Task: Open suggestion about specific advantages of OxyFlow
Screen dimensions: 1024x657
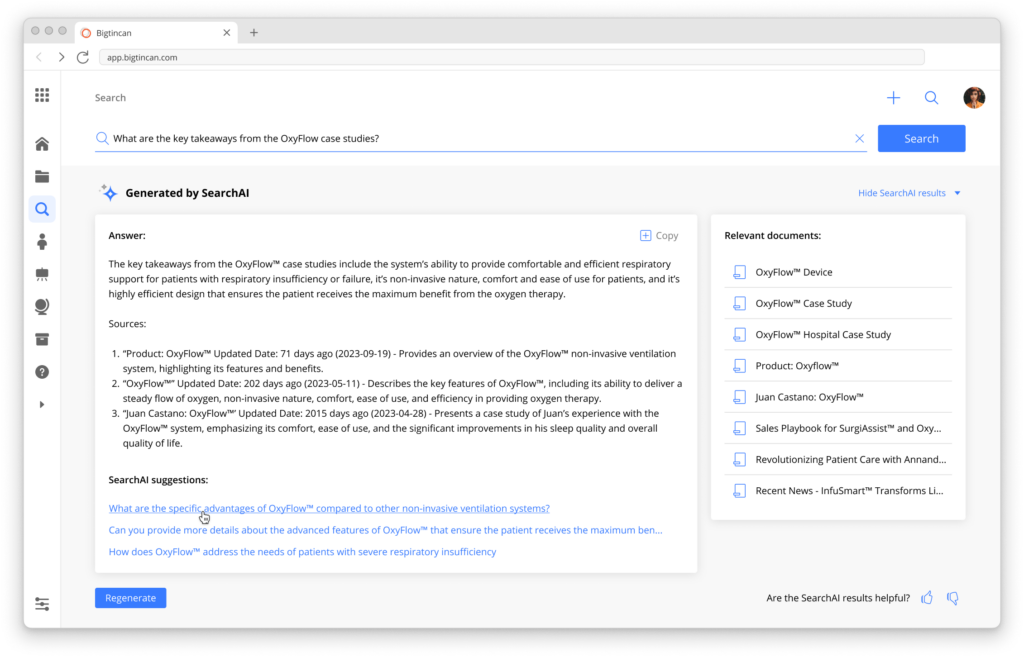Action: click(329, 508)
